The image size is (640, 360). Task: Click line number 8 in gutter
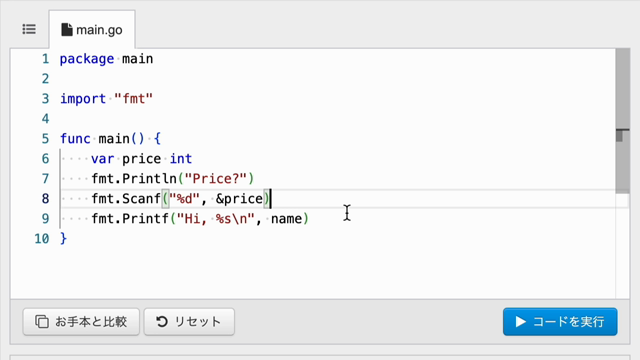pos(45,199)
